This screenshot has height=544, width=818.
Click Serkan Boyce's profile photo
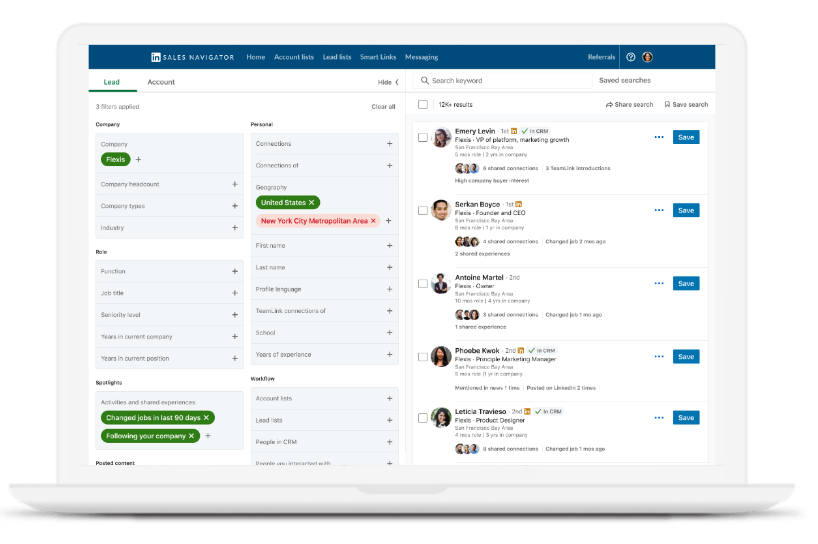(x=441, y=210)
